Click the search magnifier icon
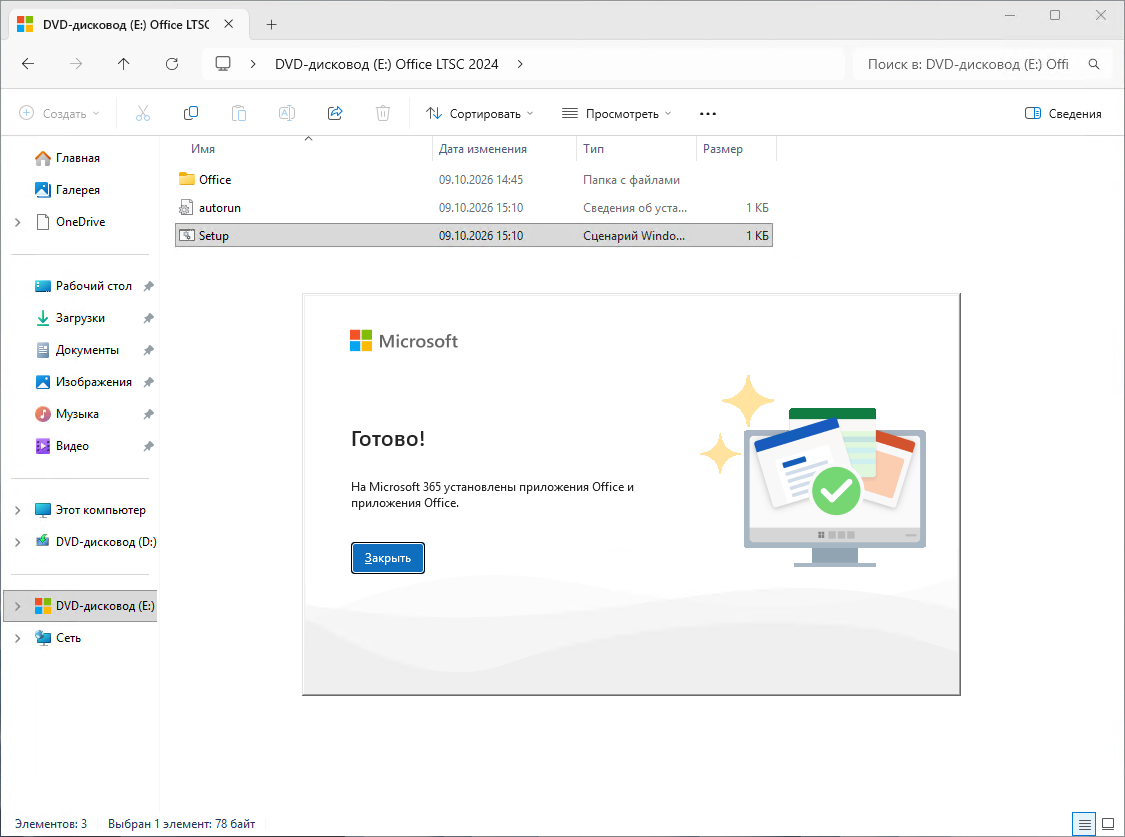Screen dimensions: 1125x837 [1094, 64]
